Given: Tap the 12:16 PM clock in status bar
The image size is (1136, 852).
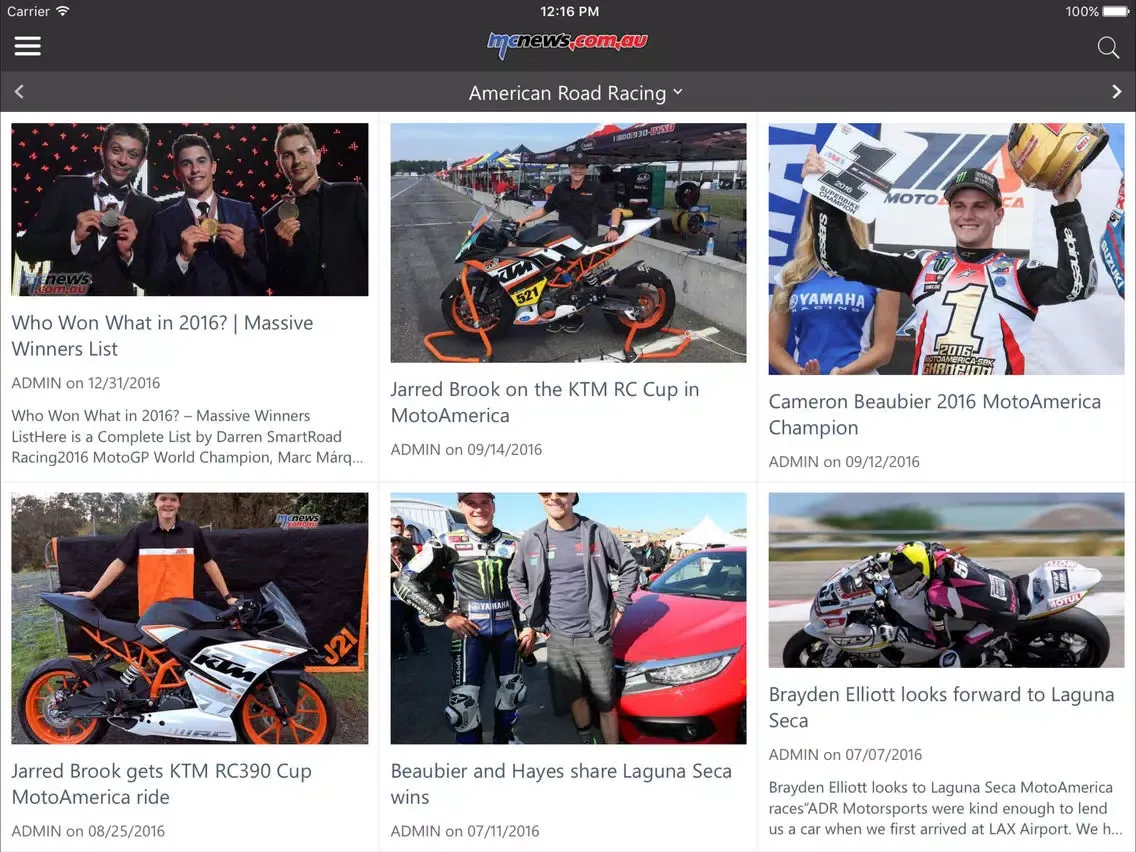Looking at the screenshot, I should (569, 12).
